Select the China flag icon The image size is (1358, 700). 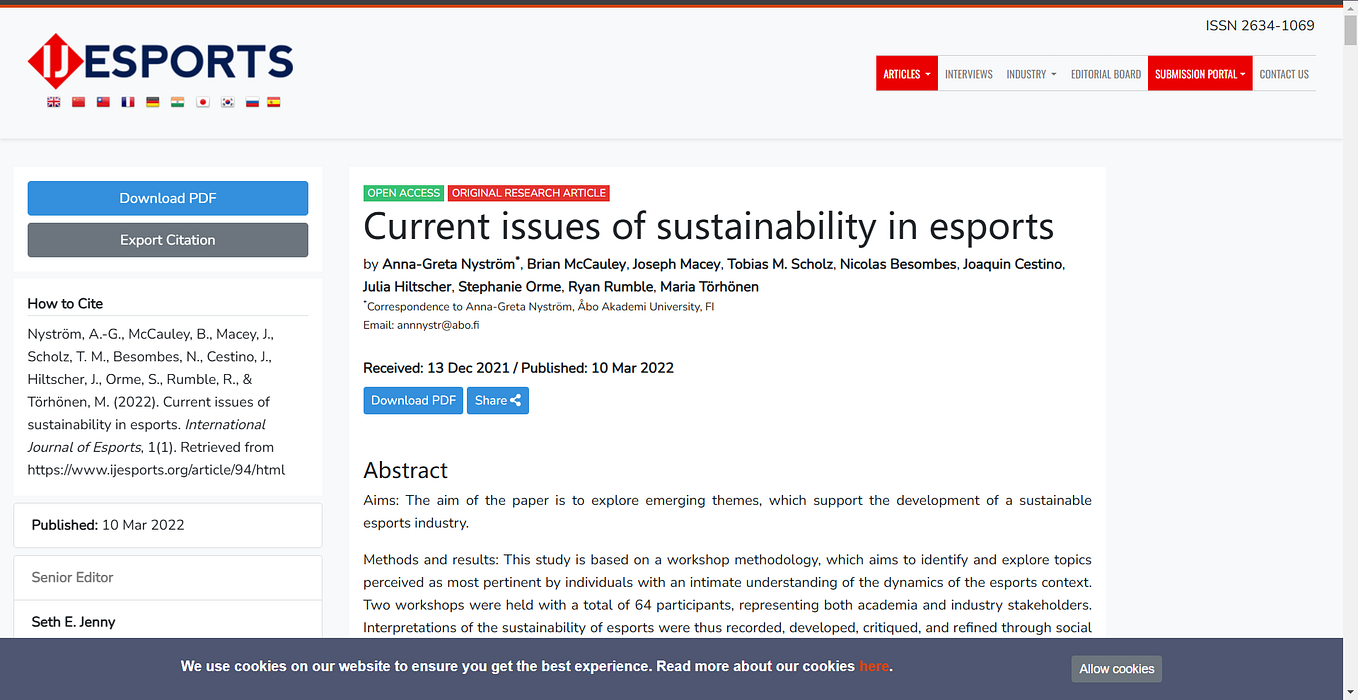(79, 102)
